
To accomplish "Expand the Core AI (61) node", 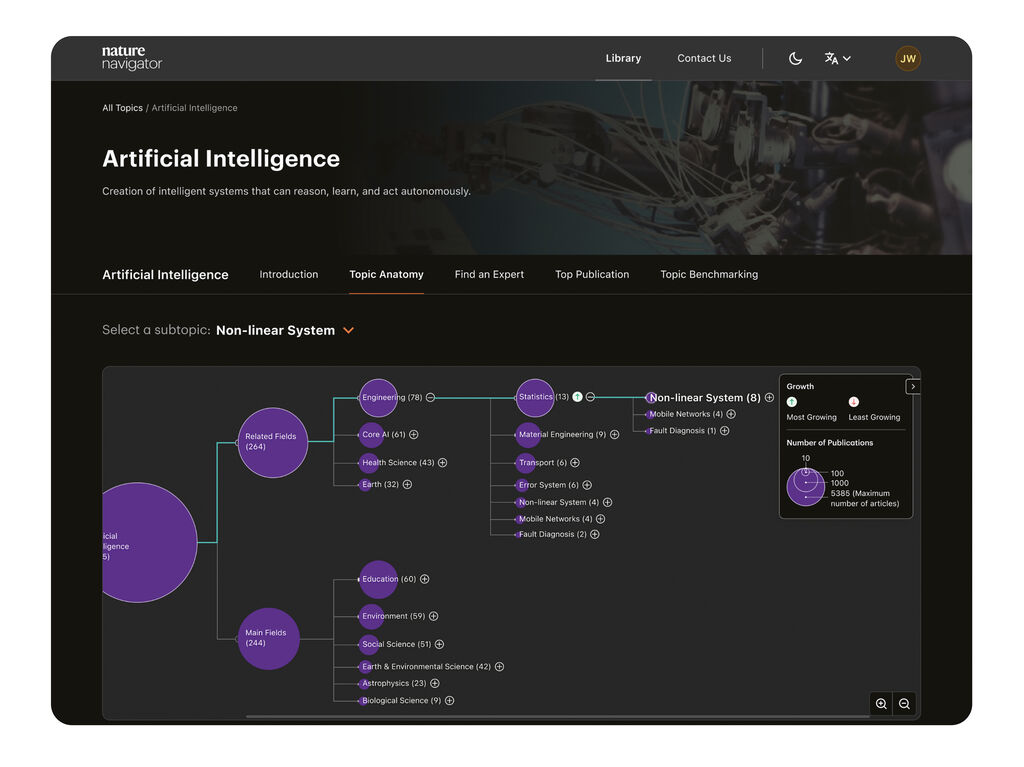I will click(413, 434).
